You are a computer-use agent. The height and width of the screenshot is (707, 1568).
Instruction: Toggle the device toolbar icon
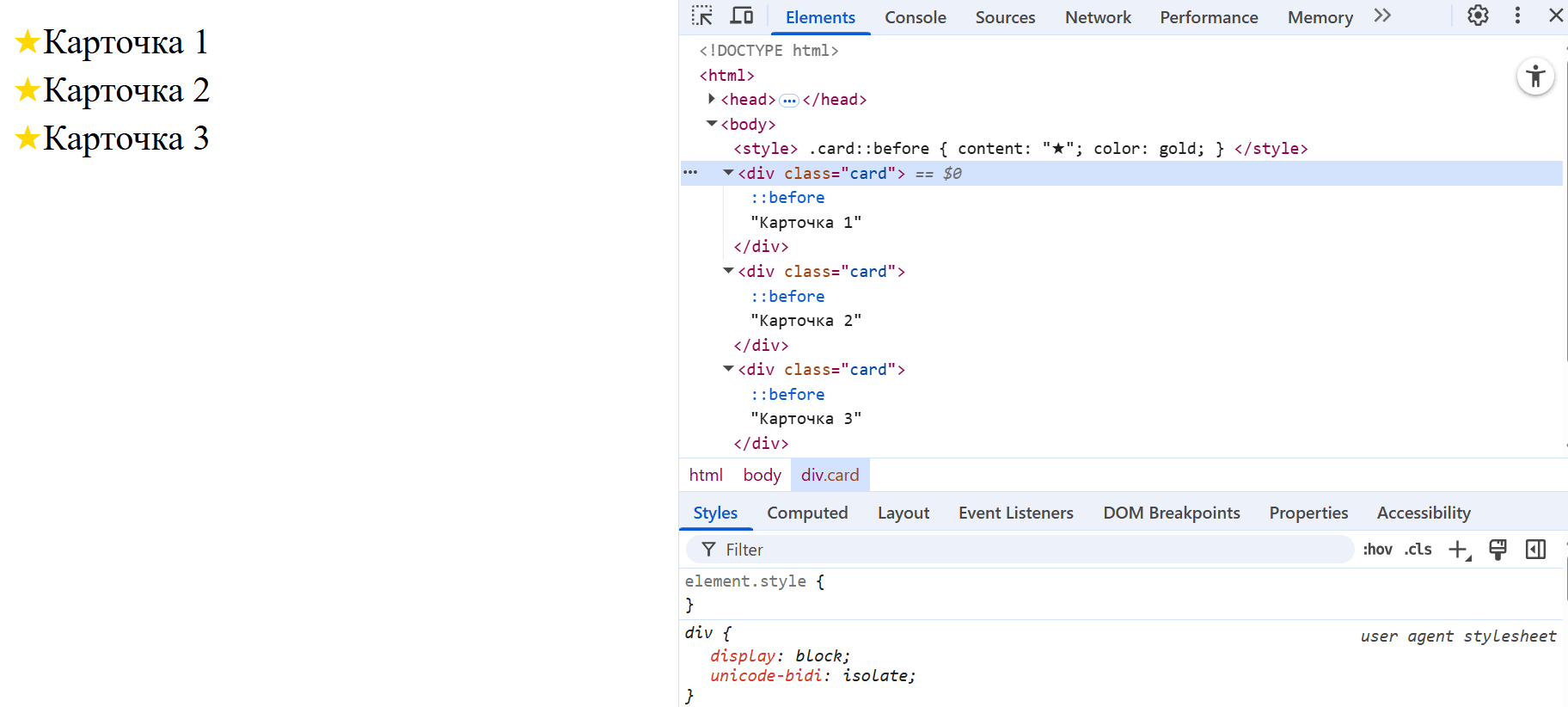742,15
